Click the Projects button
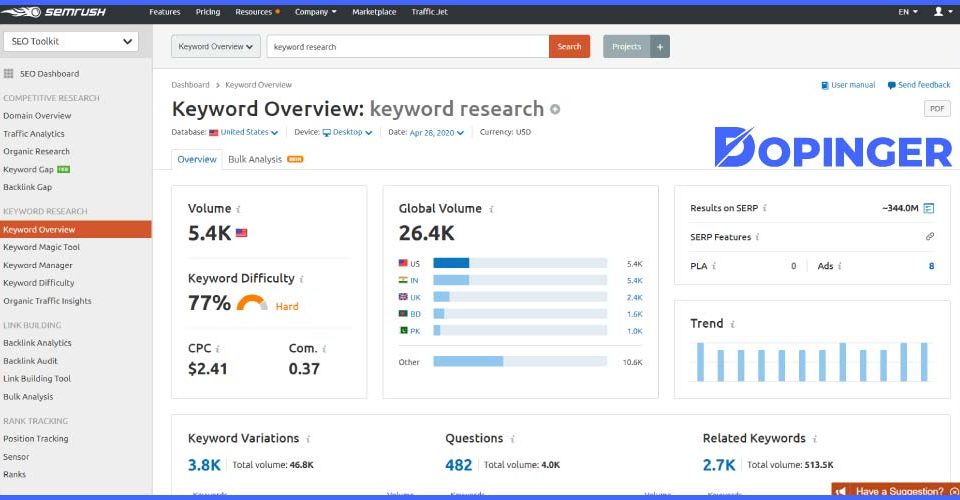Screen dimensions: 960x500 (626, 47)
